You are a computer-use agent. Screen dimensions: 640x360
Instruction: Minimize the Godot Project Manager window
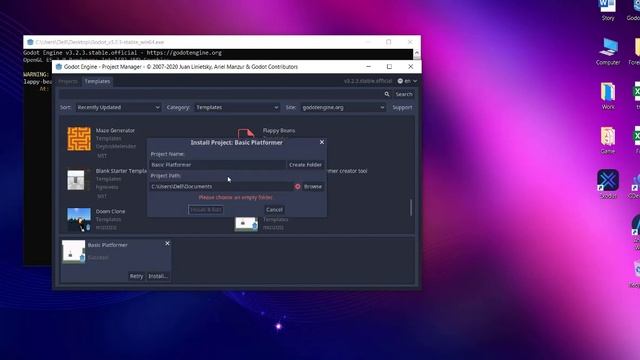pos(369,67)
